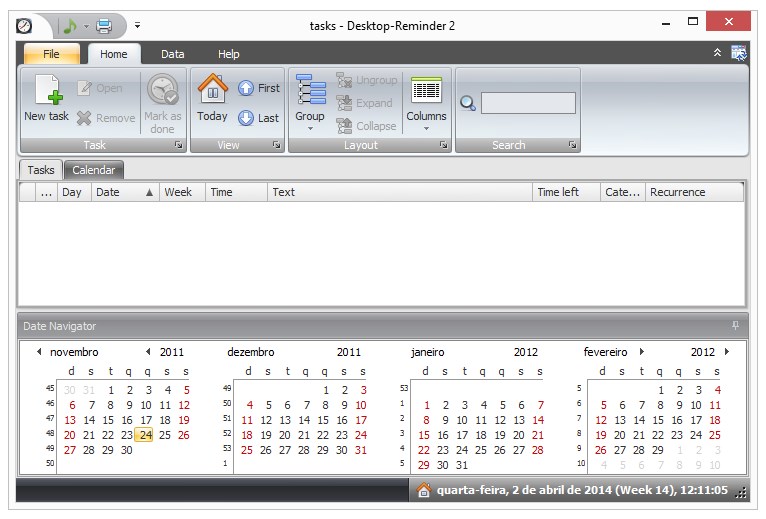The width and height of the screenshot is (766, 519).
Task: Go to previous year before 2011
Action: pyautogui.click(x=148, y=351)
